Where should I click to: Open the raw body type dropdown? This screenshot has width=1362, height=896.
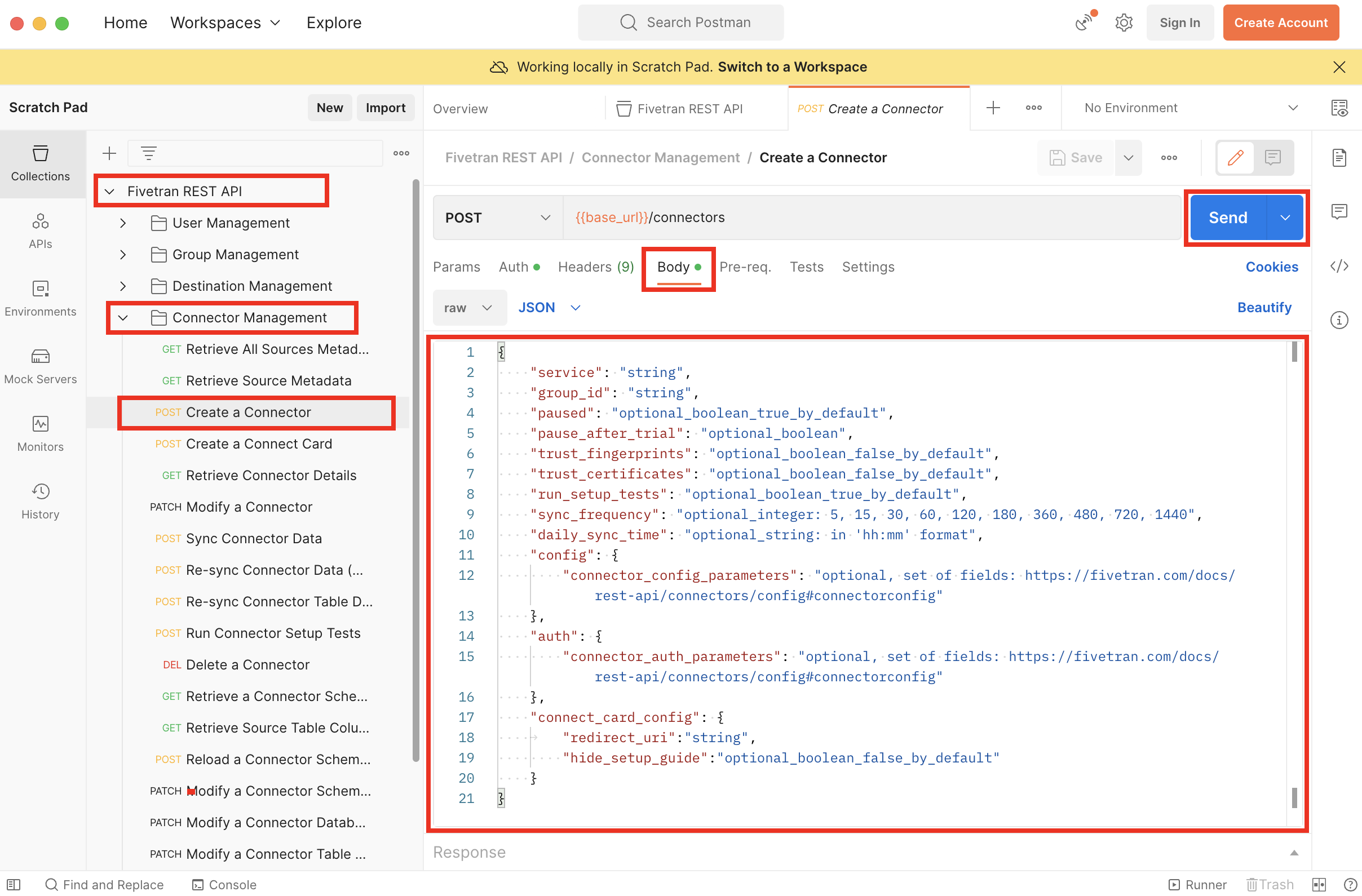(469, 308)
